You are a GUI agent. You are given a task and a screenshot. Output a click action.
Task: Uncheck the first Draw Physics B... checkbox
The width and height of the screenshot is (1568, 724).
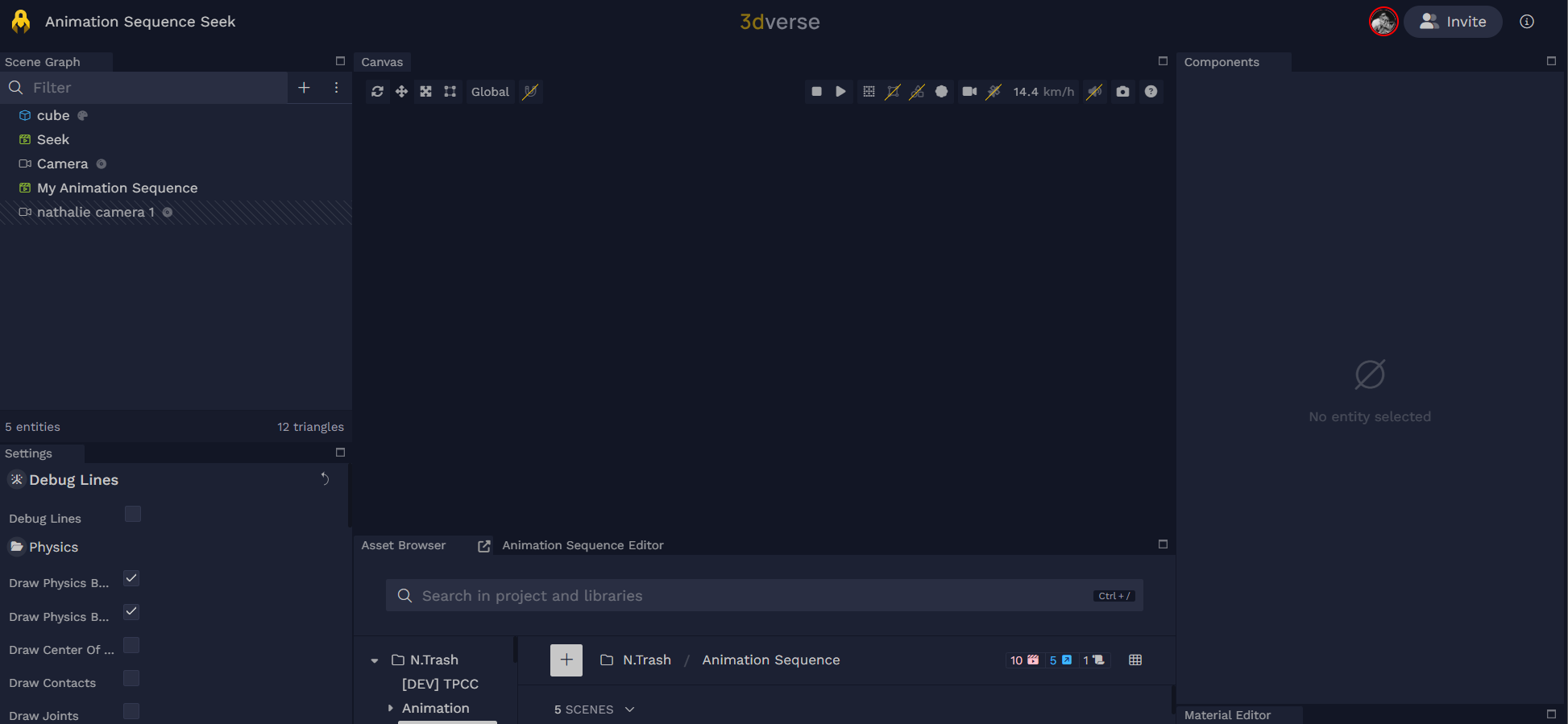(131, 578)
